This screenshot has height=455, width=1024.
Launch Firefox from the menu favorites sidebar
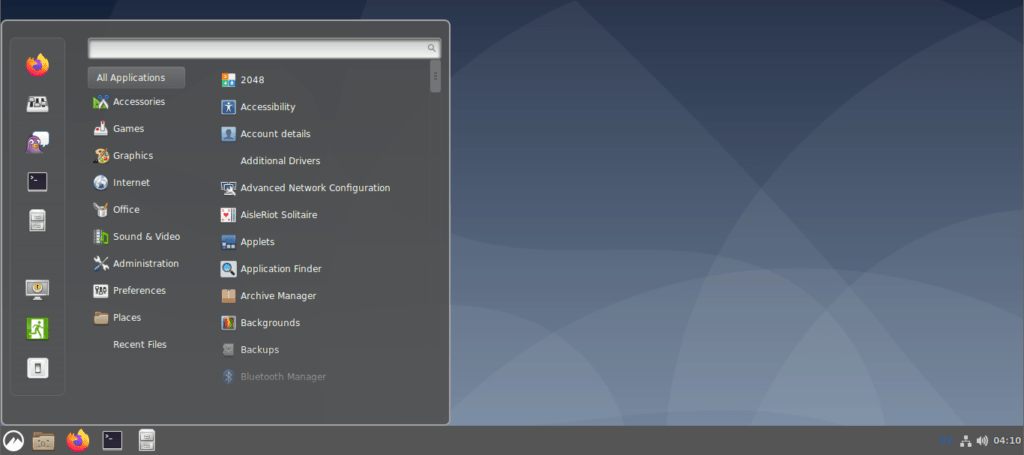point(37,65)
